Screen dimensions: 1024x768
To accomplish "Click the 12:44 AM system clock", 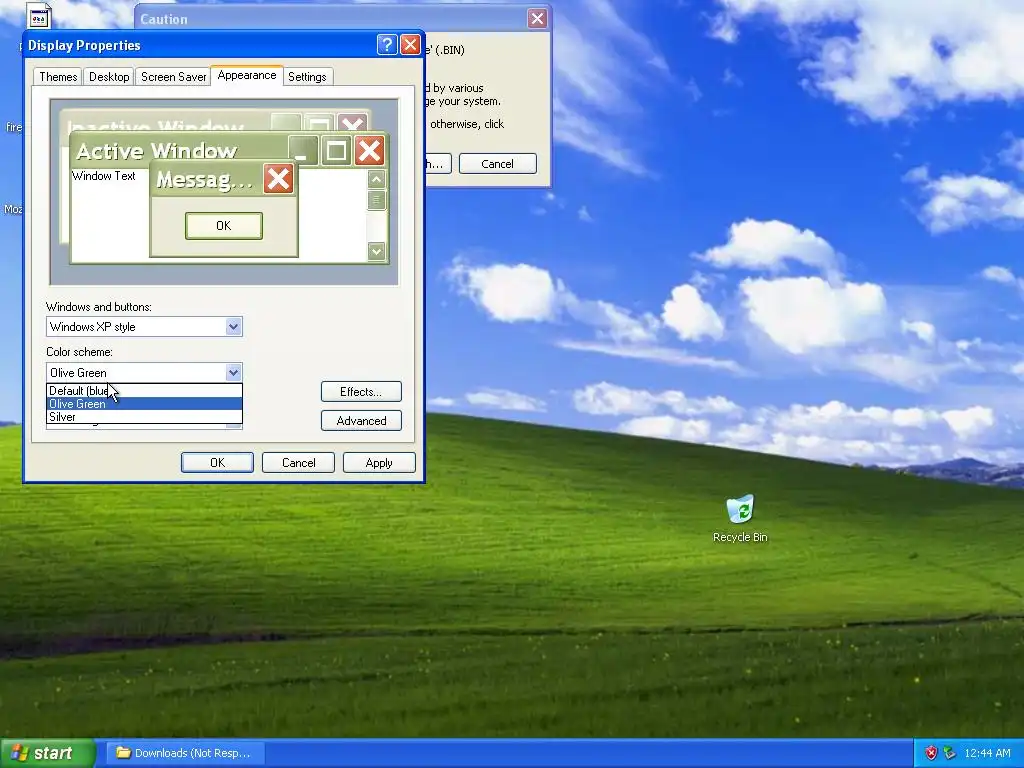I will click(987, 753).
